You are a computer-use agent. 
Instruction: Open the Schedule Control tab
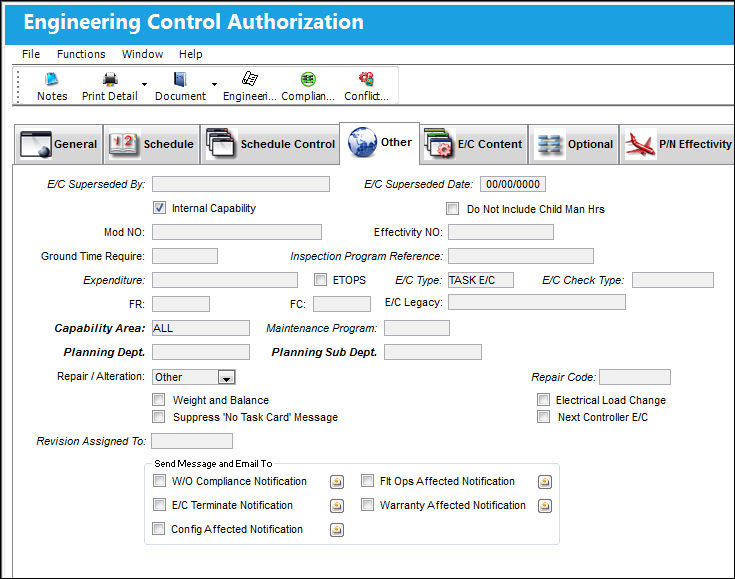pyautogui.click(x=270, y=144)
